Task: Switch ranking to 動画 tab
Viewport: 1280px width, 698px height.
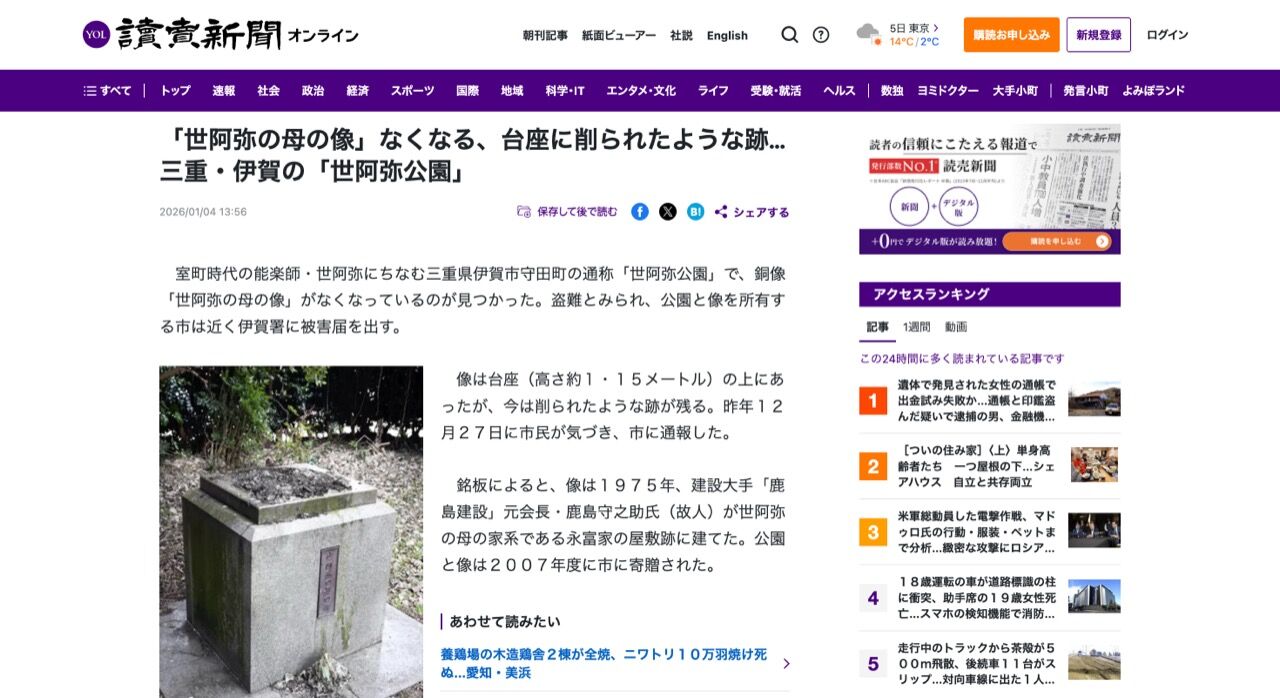Action: [956, 327]
